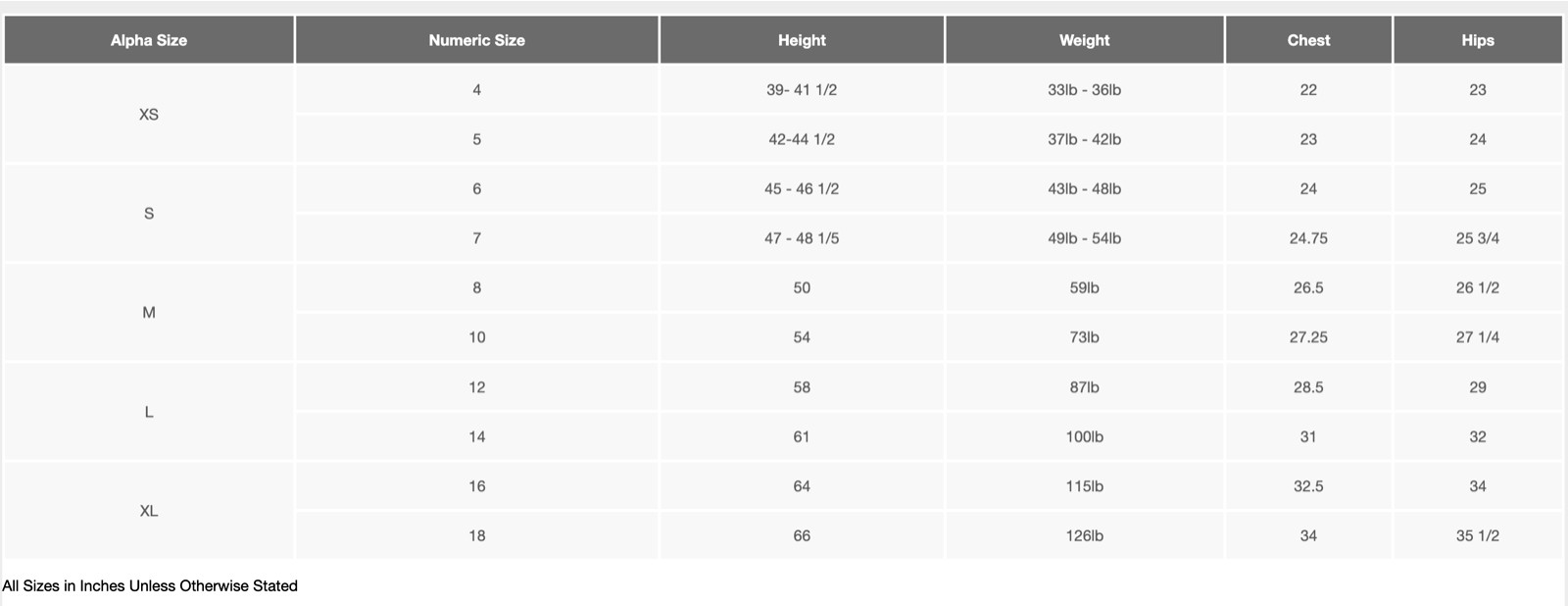Select the XL alpha size cell
The width and height of the screenshot is (1568, 606).
coord(149,511)
